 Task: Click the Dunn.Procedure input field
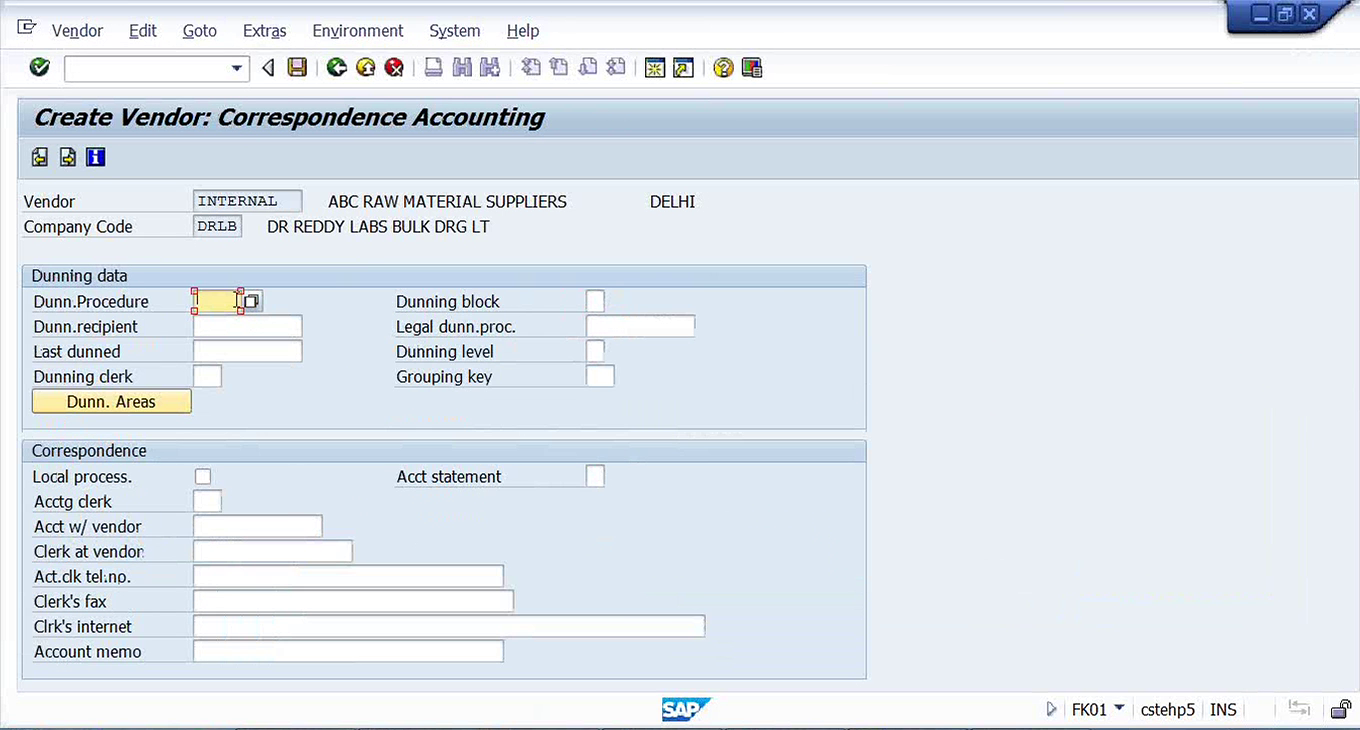pyautogui.click(x=217, y=301)
